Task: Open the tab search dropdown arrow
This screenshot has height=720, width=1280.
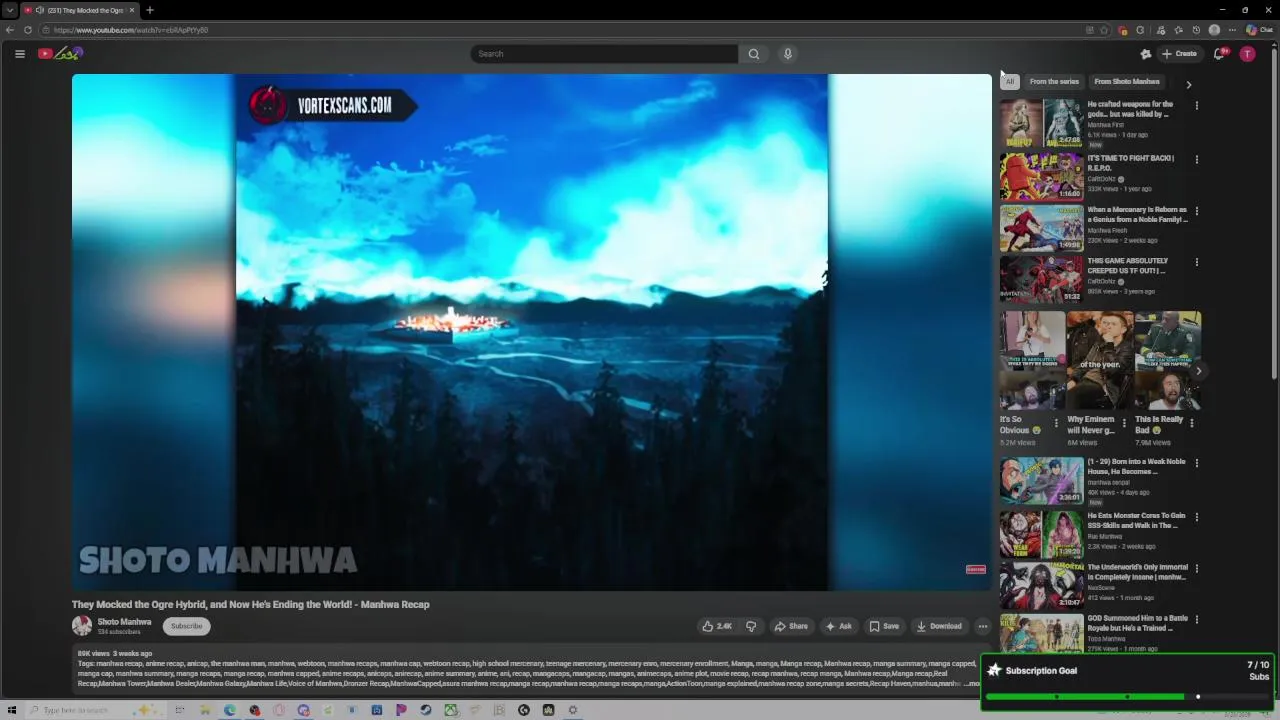Action: tap(9, 10)
